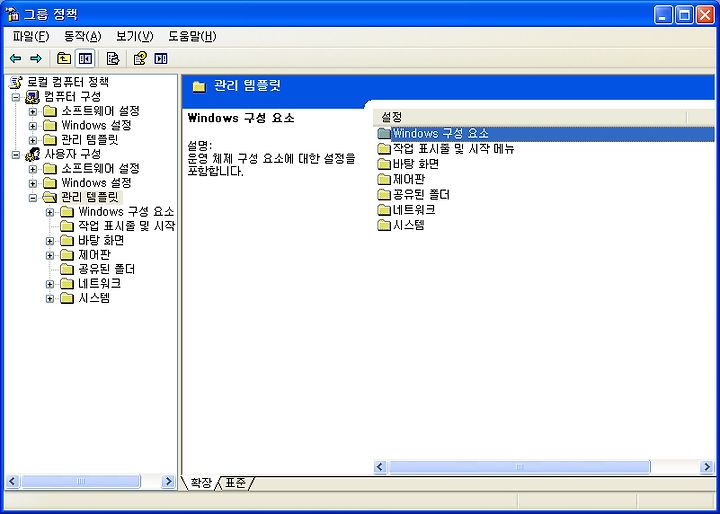Viewport: 720px width, 514px height.
Task: Expand 관리 템플릿 under 컴퓨터 구성
Action: pyautogui.click(x=33, y=140)
